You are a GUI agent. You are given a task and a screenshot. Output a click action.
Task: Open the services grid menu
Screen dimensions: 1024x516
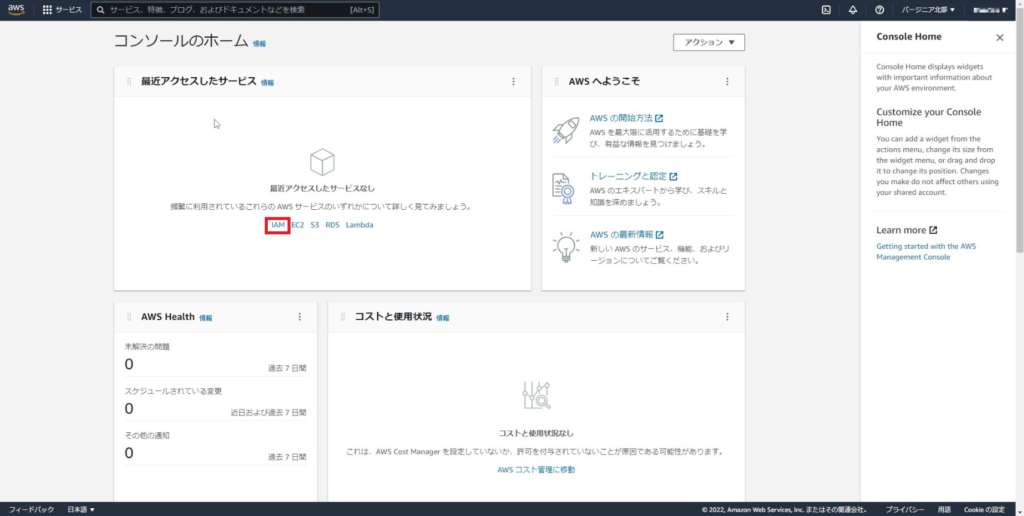click(47, 10)
